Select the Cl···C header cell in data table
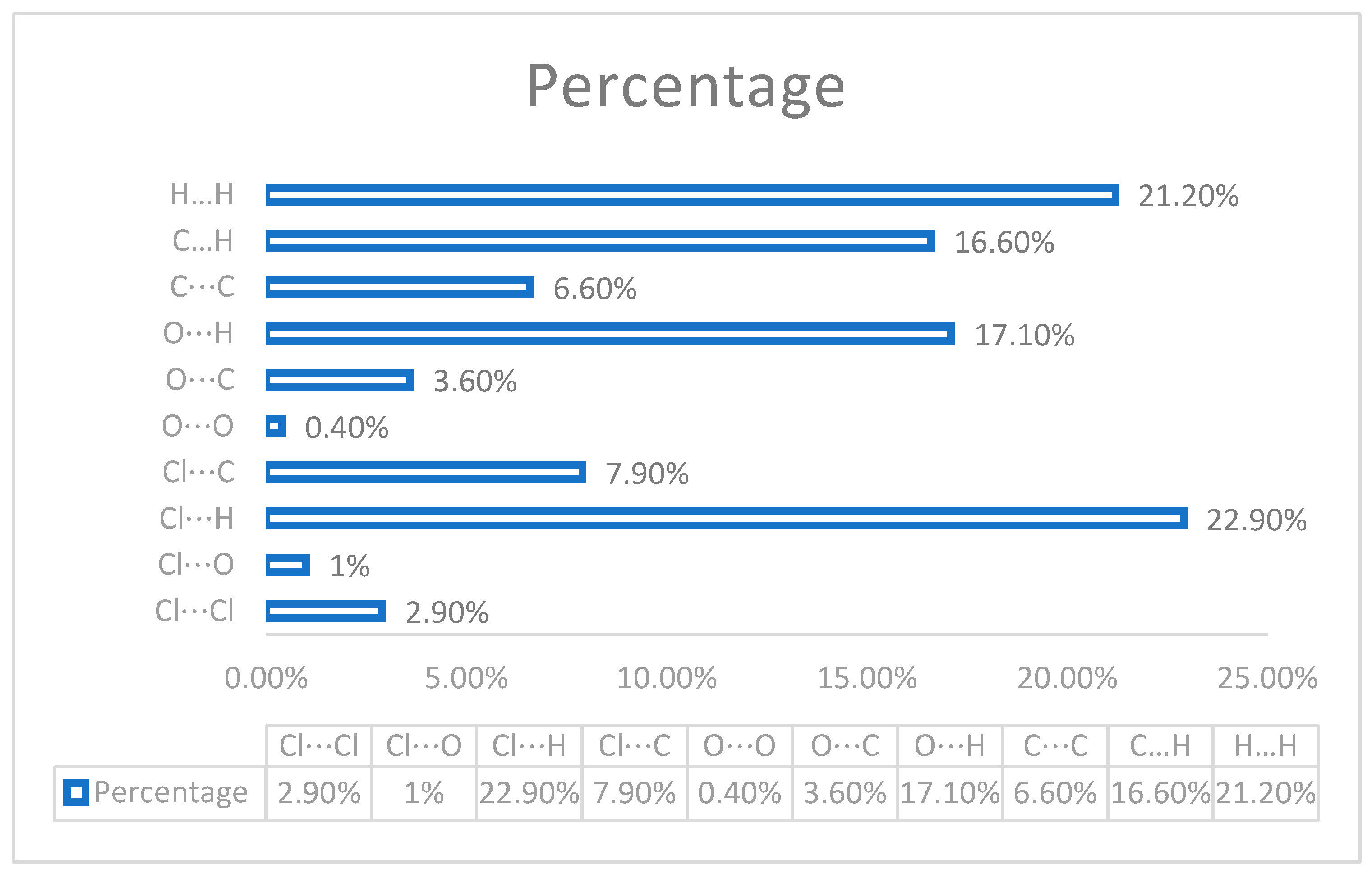The height and width of the screenshot is (874, 1372). (634, 746)
